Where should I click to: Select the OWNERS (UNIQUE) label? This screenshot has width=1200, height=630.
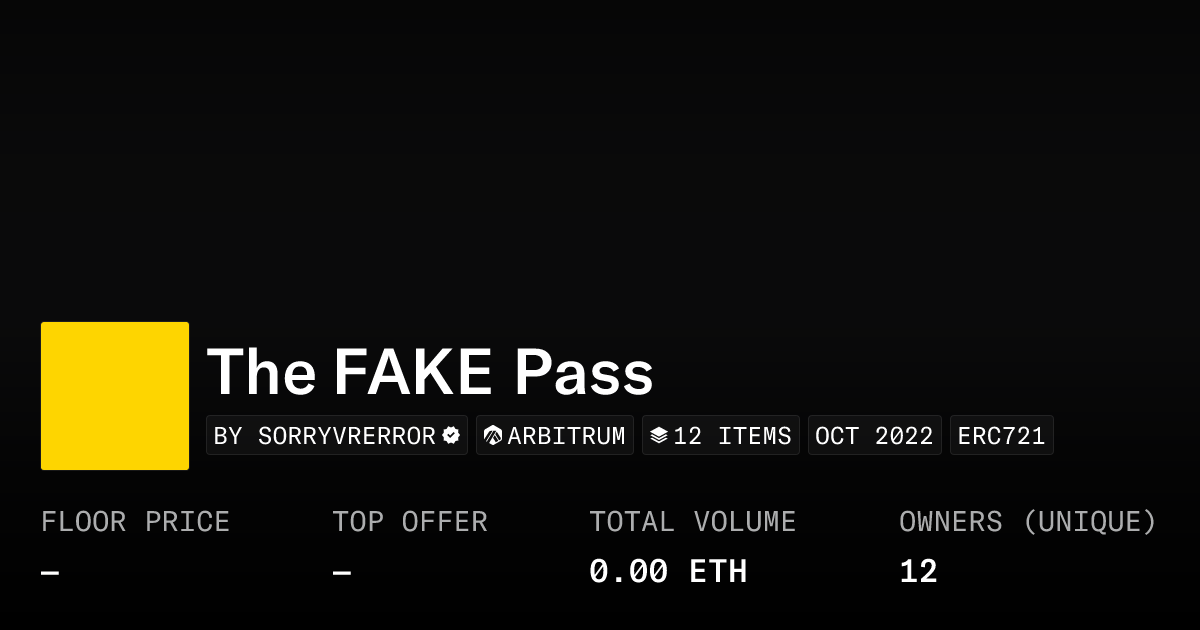[x=1027, y=522]
